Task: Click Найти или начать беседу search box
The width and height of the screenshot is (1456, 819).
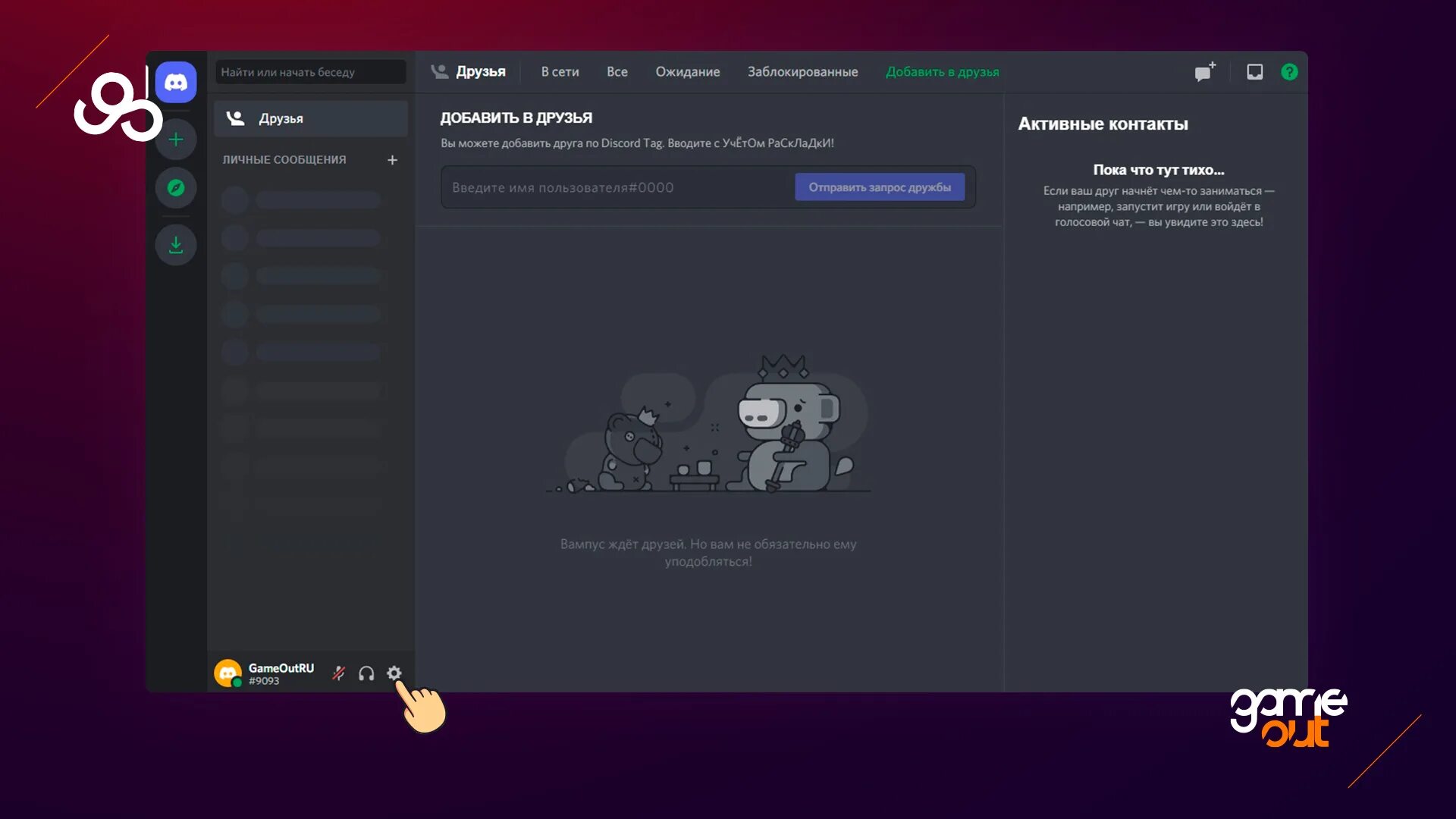Action: tap(310, 72)
